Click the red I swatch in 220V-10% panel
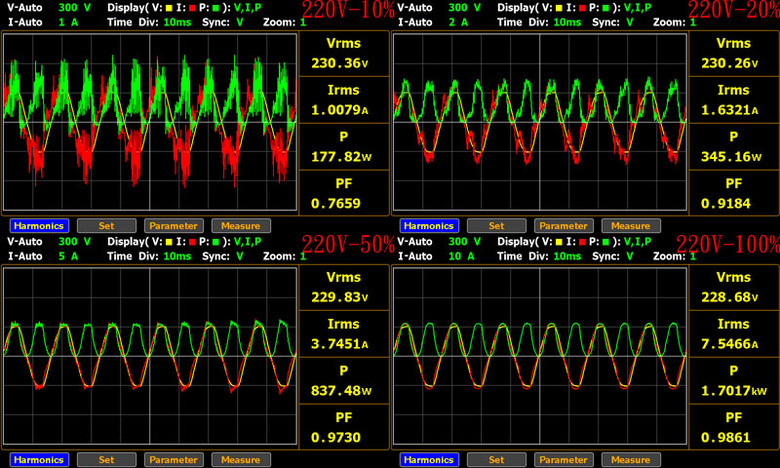Viewport: 780px width, 468px height. (193, 8)
